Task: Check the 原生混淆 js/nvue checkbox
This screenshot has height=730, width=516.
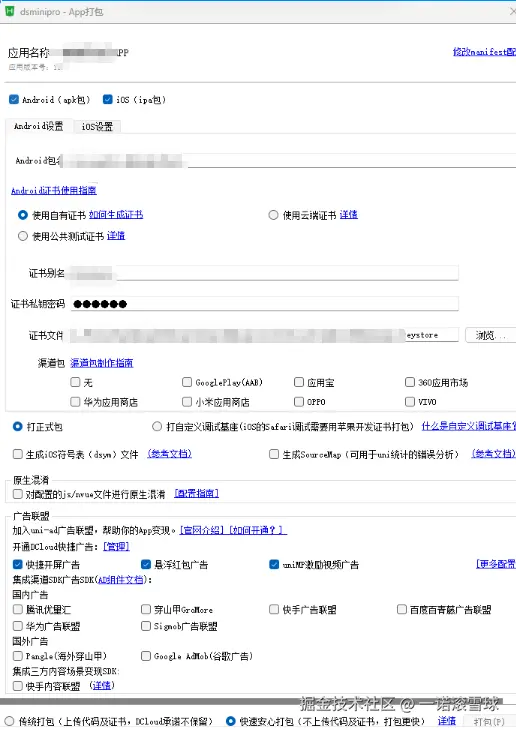Action: point(18,493)
